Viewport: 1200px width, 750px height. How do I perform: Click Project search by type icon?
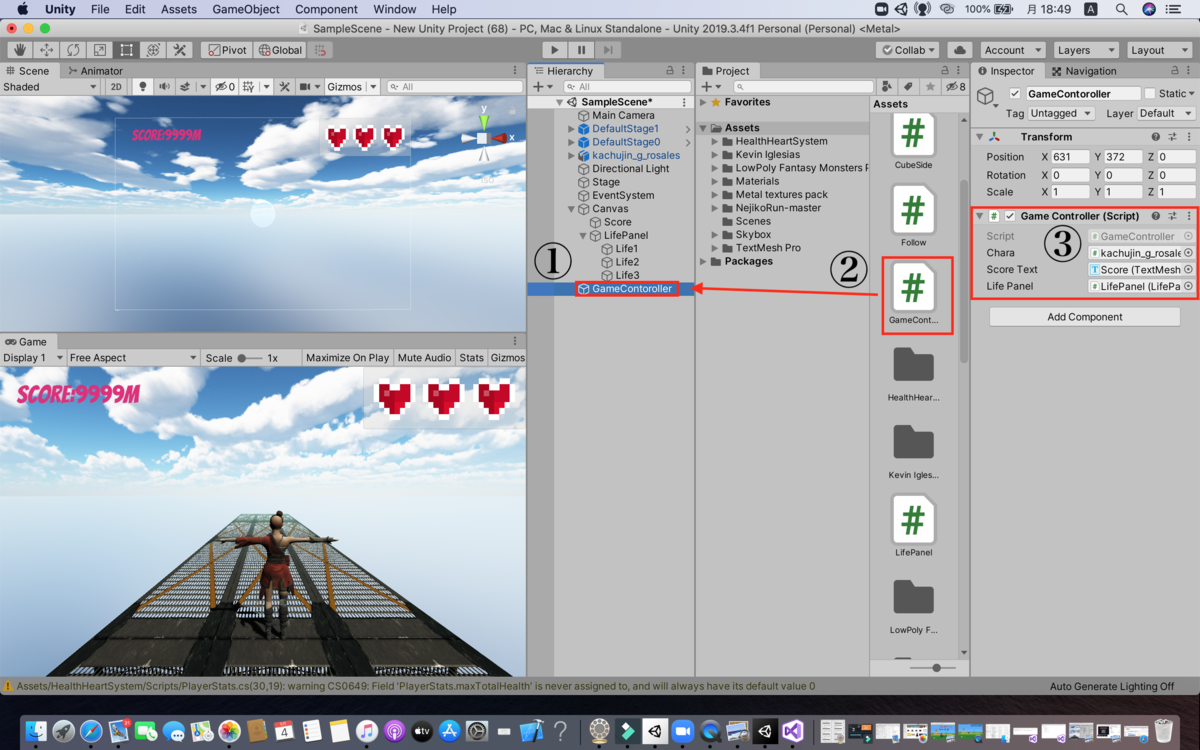click(x=887, y=87)
